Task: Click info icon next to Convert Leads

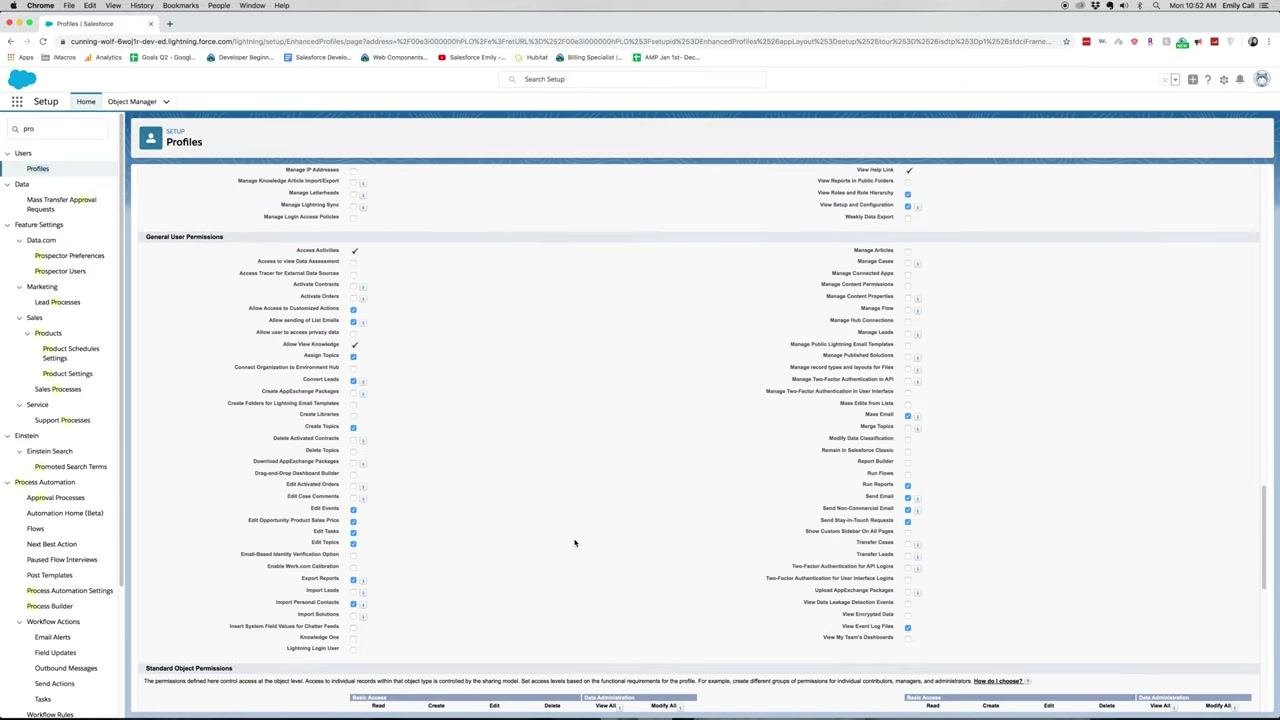Action: point(363,382)
